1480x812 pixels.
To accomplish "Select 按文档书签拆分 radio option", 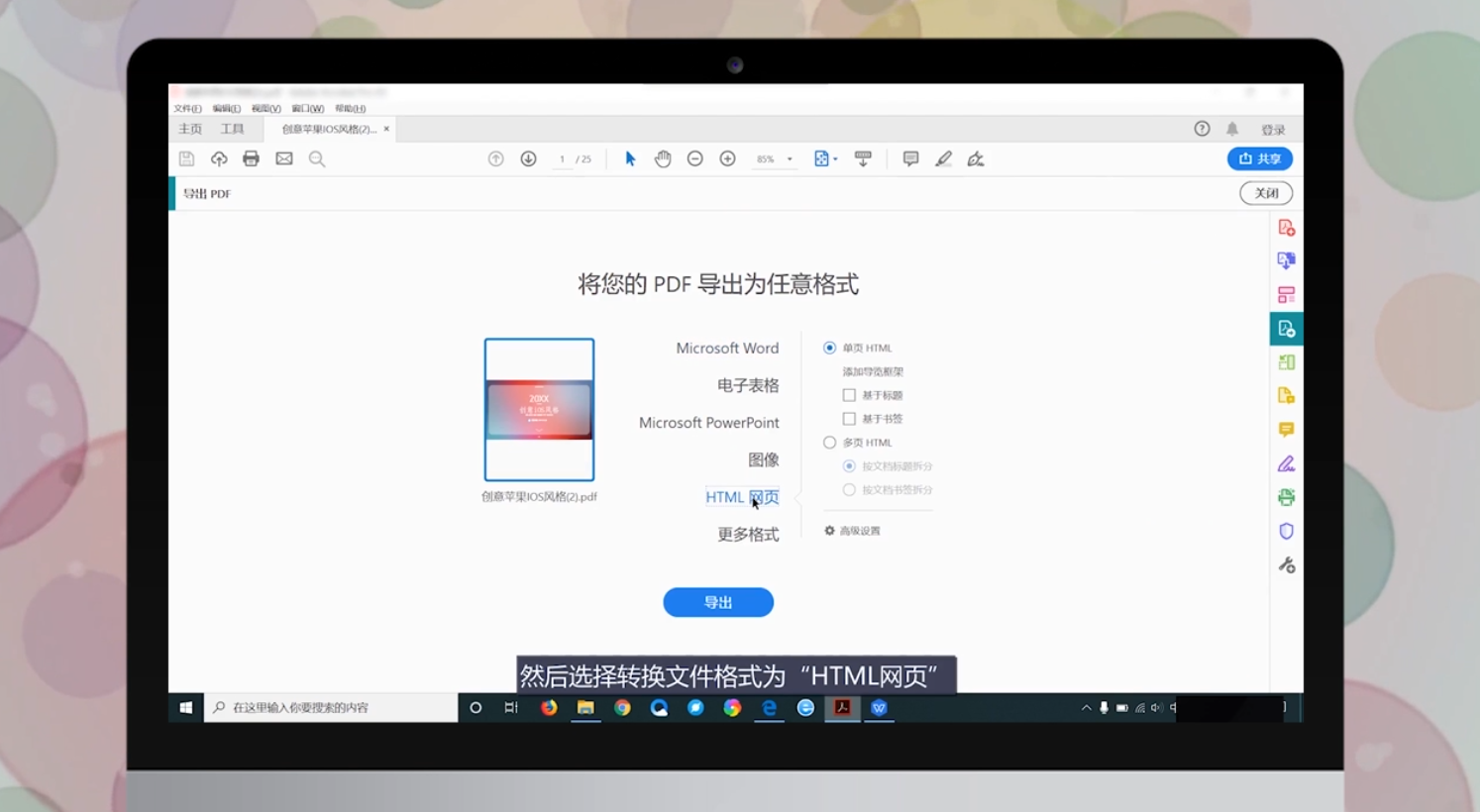I will [x=849, y=489].
